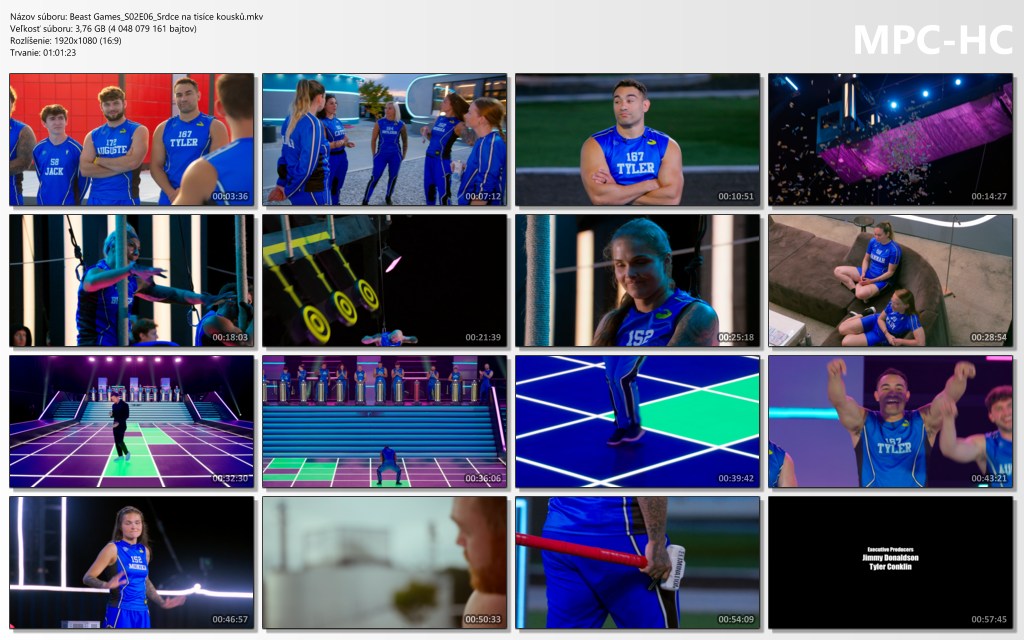Select the thumbnail timestamped 00:07:12
The image size is (1024, 640).
click(385, 139)
